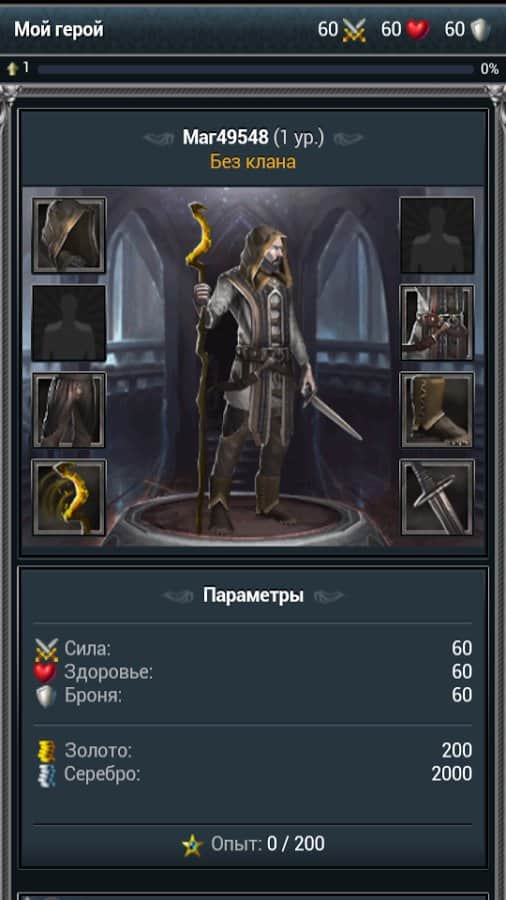Image resolution: width=506 pixels, height=900 pixels.
Task: Open the empty top-right equipment slot
Action: click(x=437, y=235)
